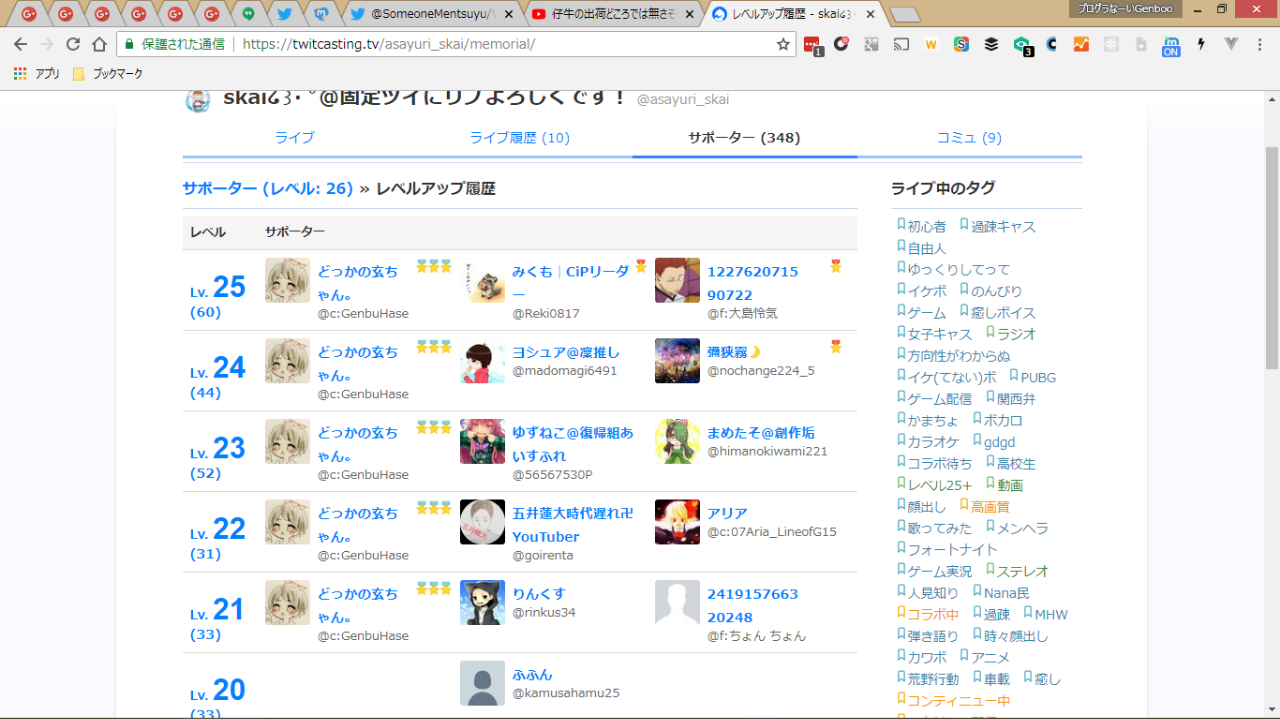Click the レベル25+ tag link
This screenshot has height=719, width=1280.
tap(939, 485)
